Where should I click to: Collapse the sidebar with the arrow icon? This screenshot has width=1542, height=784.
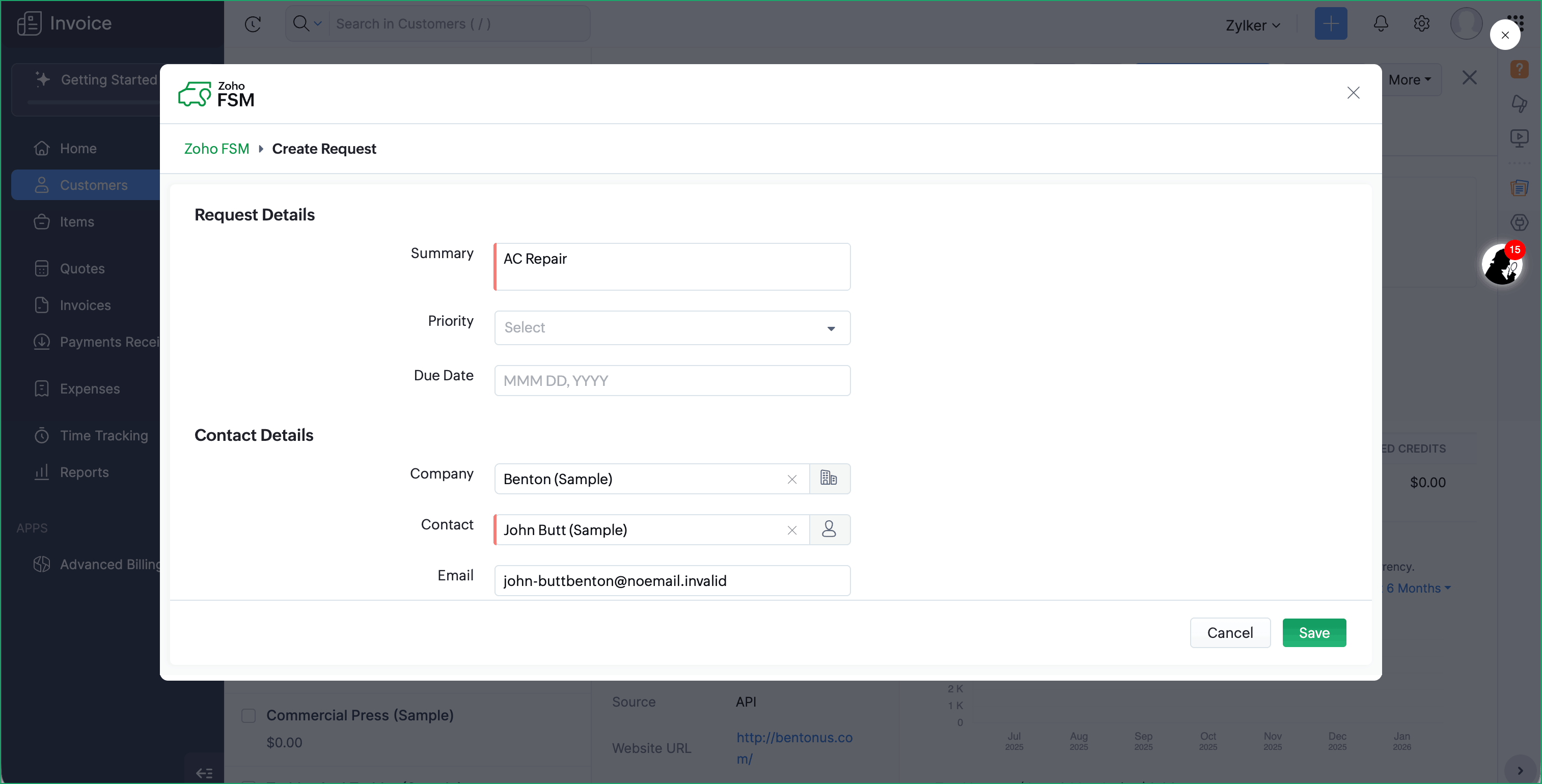pyautogui.click(x=204, y=773)
